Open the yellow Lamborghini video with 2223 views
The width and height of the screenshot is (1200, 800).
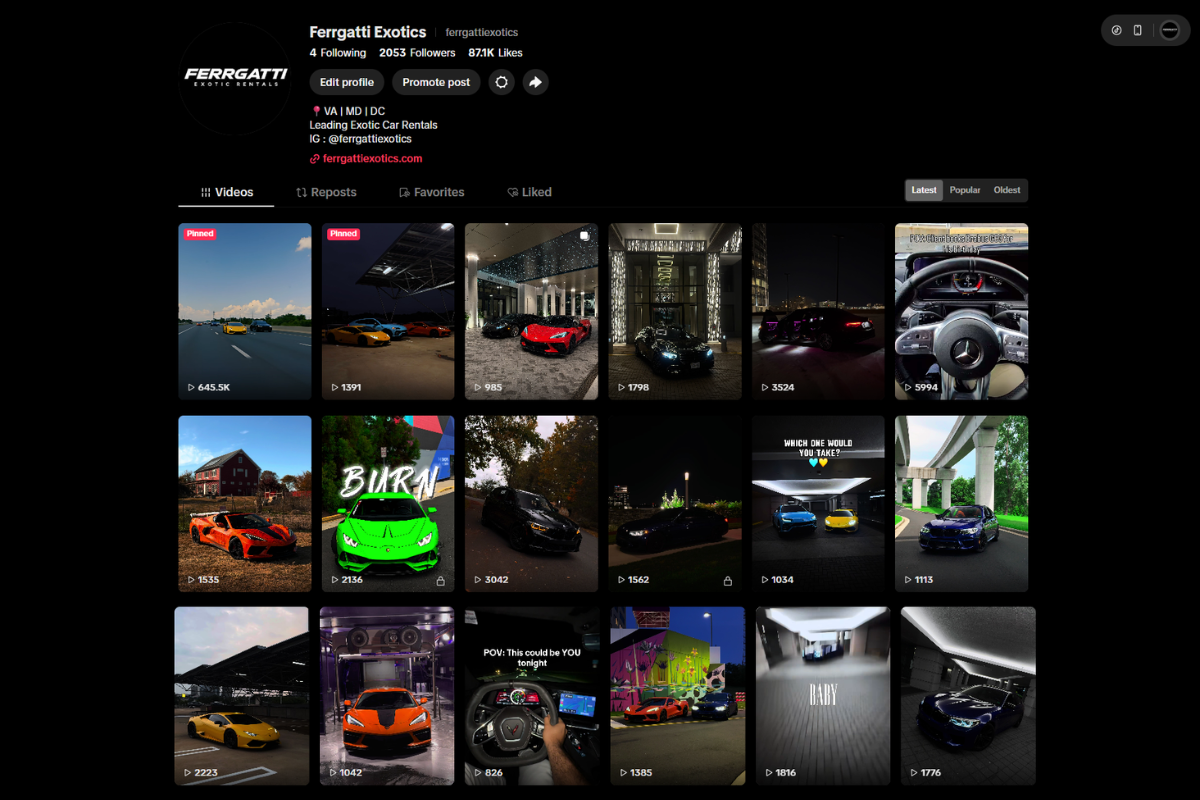(241, 696)
